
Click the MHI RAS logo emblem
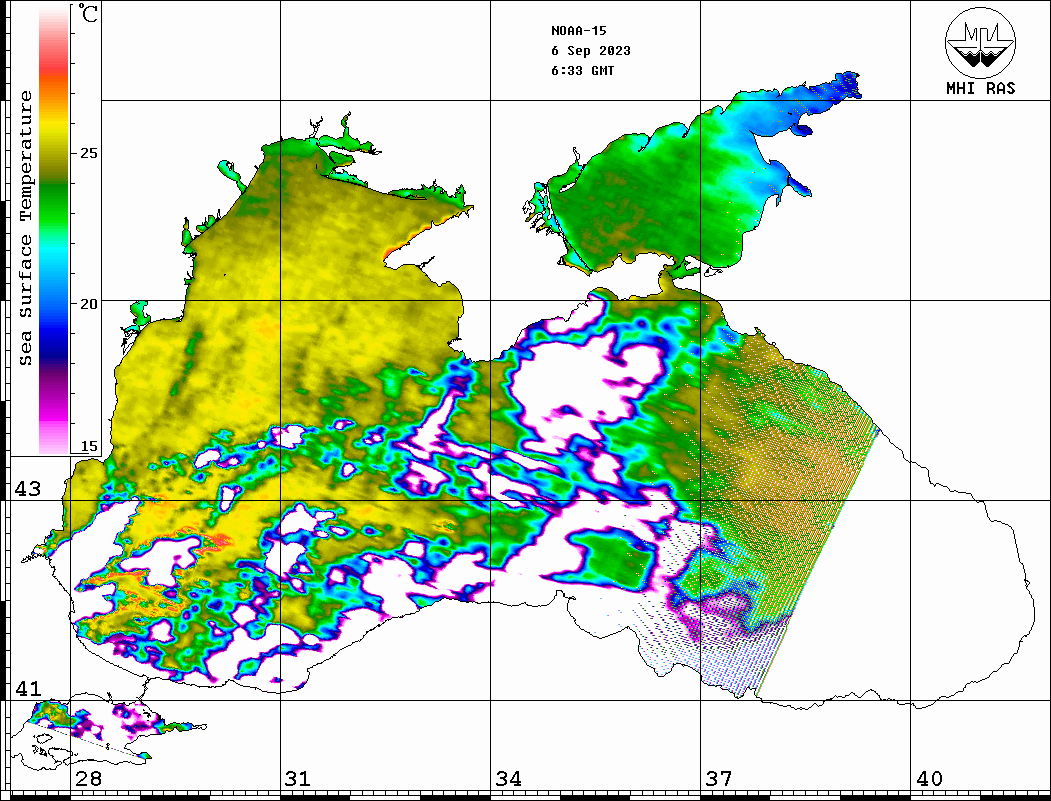tap(980, 42)
